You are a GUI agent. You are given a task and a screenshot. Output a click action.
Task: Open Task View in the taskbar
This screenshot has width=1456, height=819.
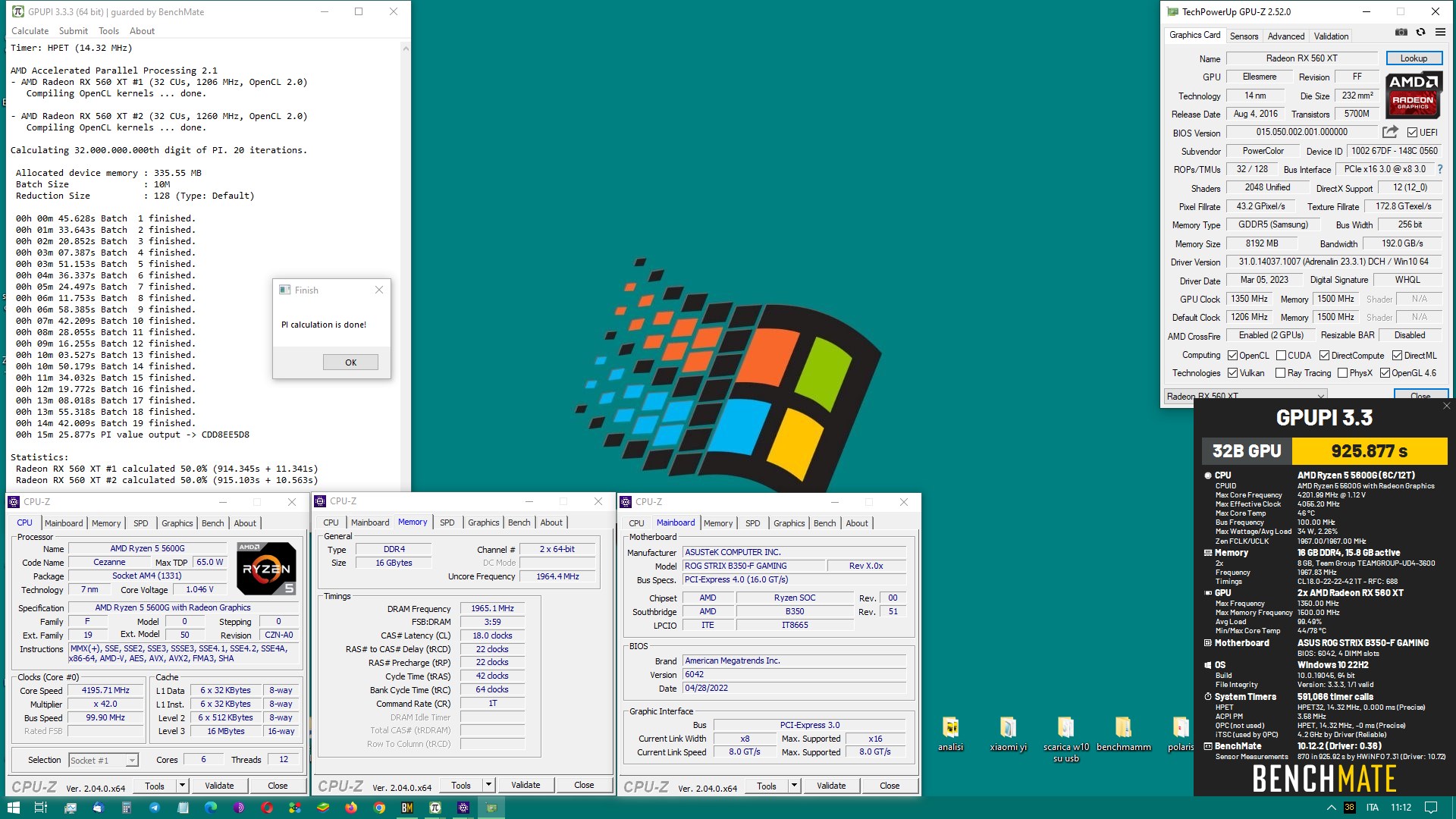pos(41,808)
